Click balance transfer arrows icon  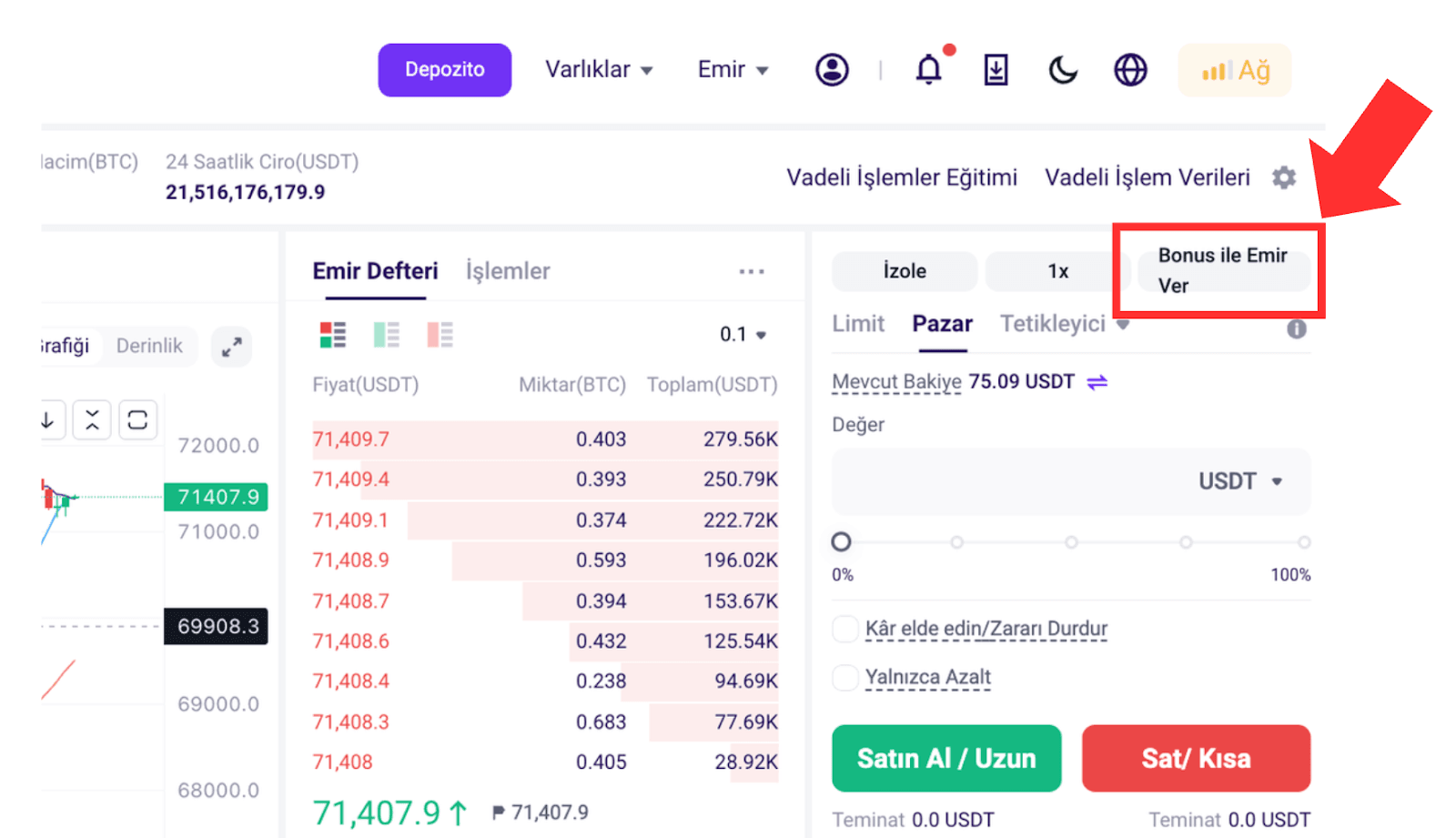pyautogui.click(x=1097, y=382)
